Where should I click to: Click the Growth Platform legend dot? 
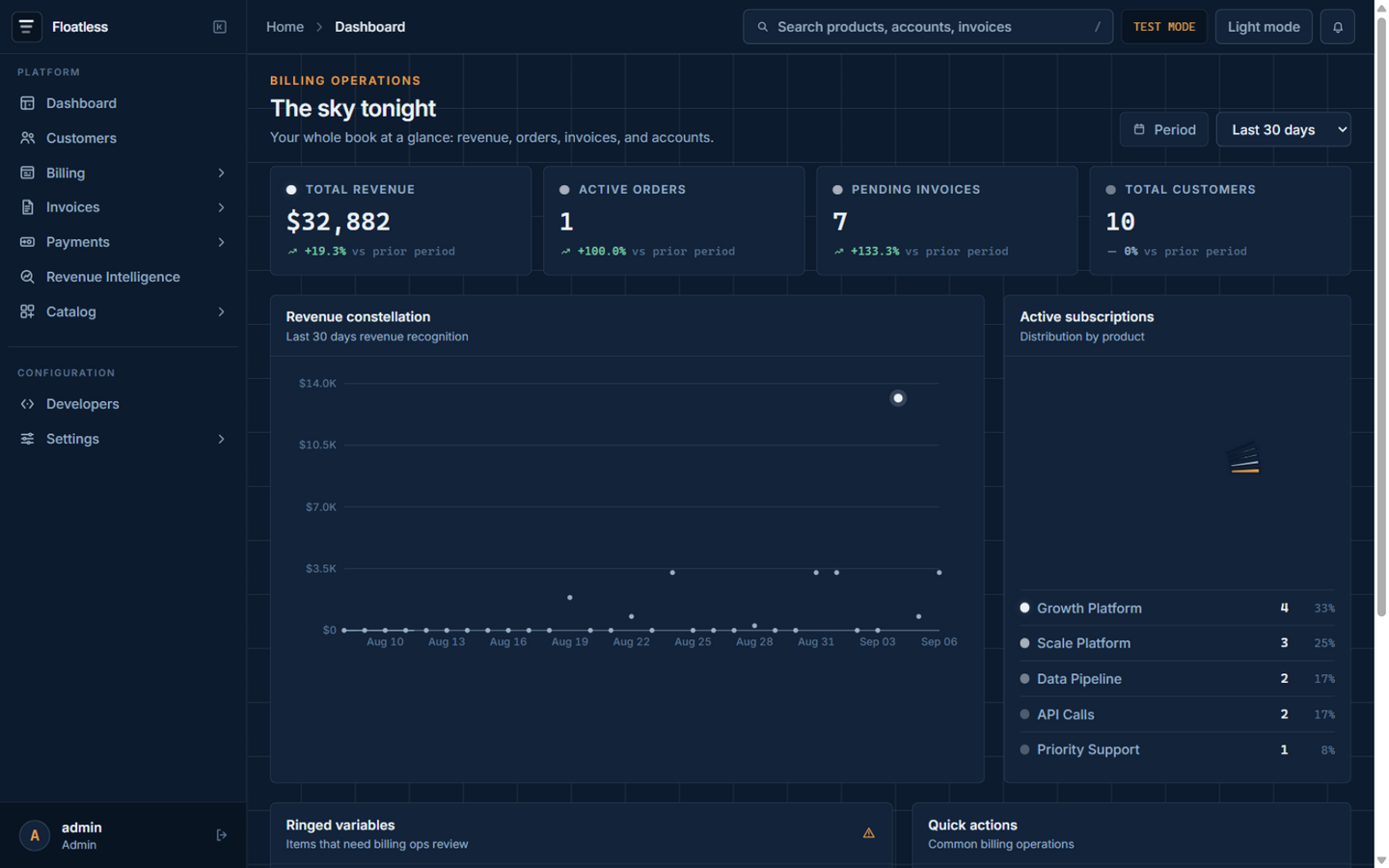point(1024,608)
